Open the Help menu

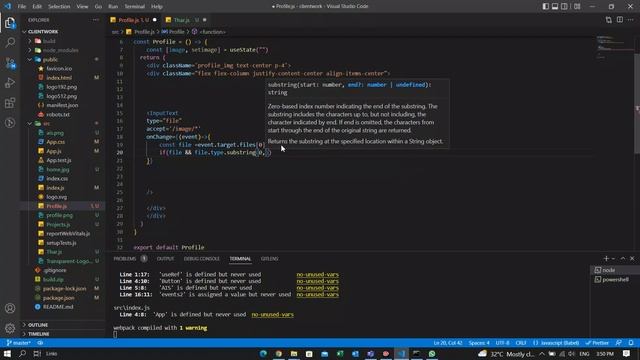click(157, 7)
